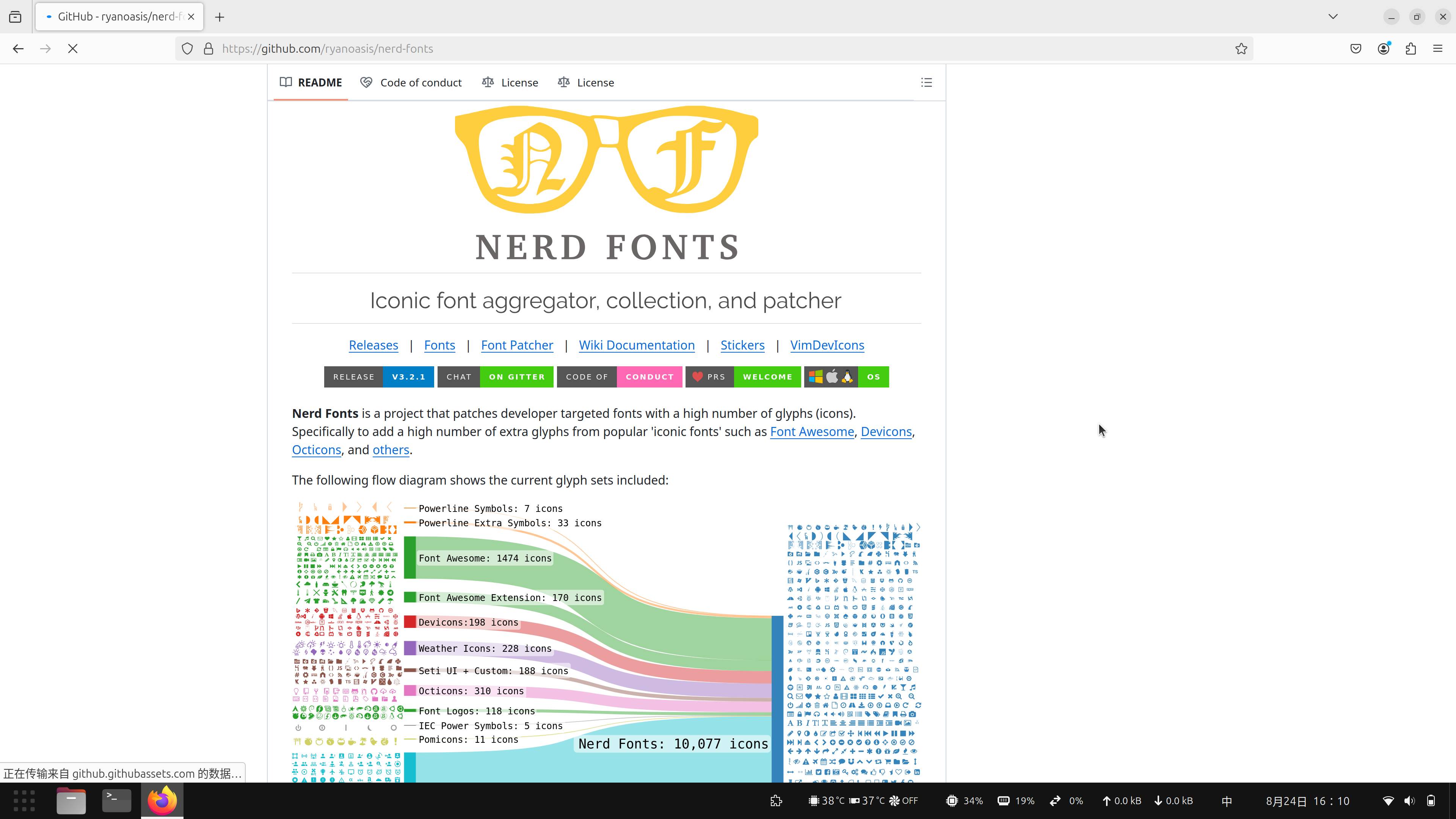Open the Wiki Documentation link
Viewport: 1456px width, 819px height.
[x=637, y=345]
